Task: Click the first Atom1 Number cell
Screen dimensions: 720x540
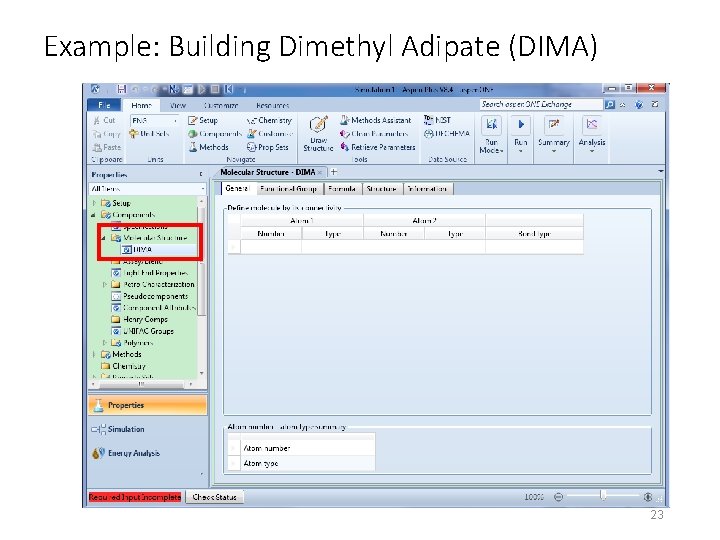Action: [x=271, y=247]
